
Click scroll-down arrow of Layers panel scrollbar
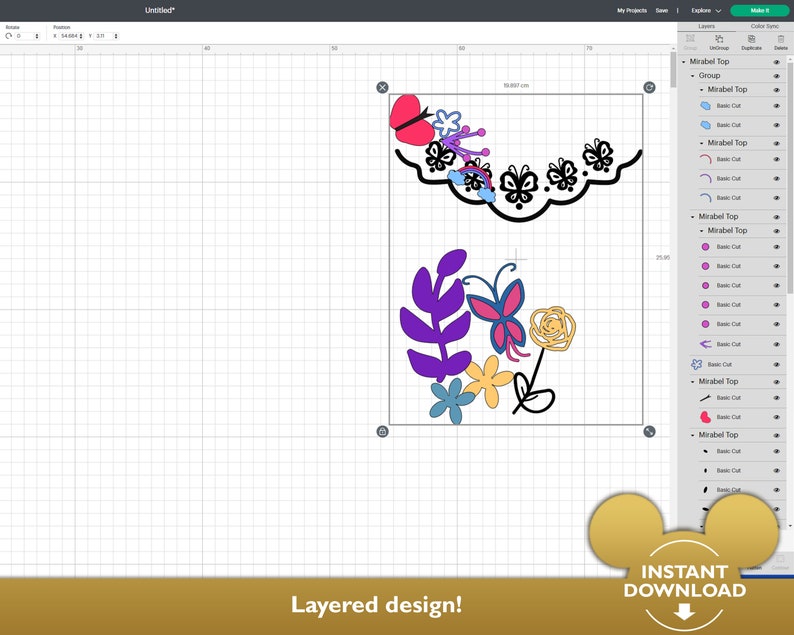pos(790,527)
